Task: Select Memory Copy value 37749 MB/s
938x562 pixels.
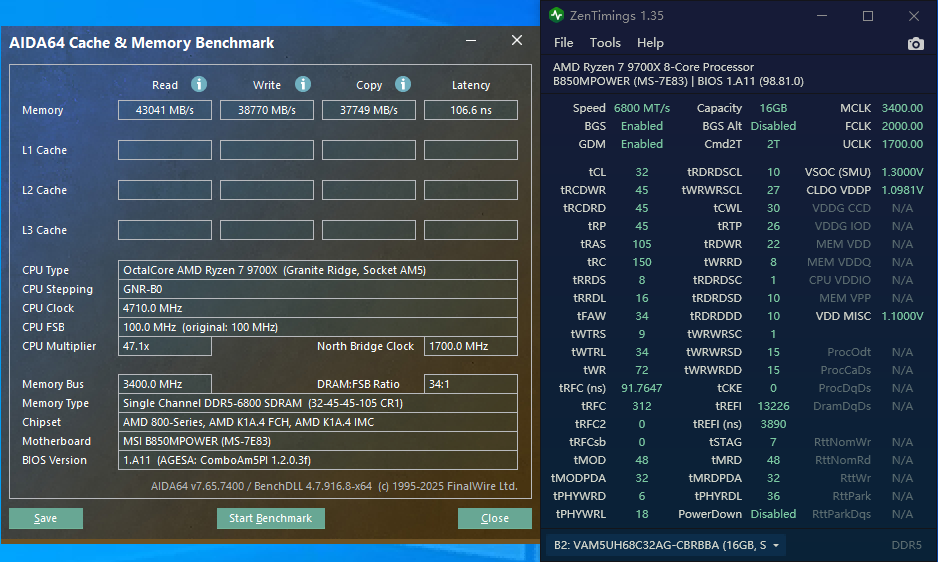Action: 368,110
